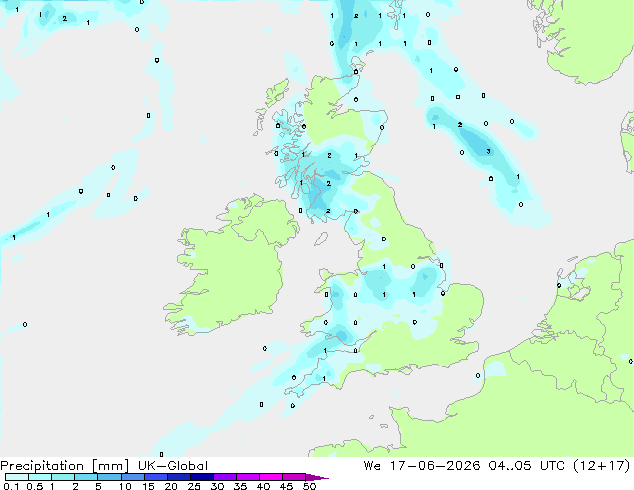
Task: Click the '3' precipitation value over the North Sea
Action: pos(488,152)
